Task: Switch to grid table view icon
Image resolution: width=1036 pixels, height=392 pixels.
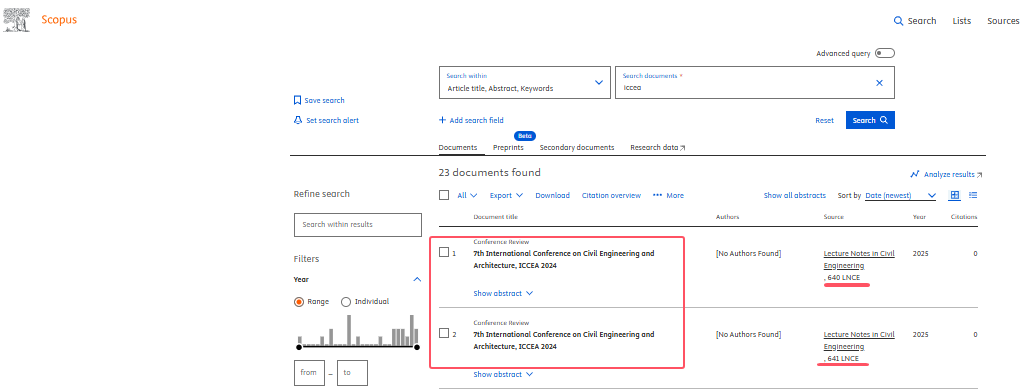Action: [954, 195]
